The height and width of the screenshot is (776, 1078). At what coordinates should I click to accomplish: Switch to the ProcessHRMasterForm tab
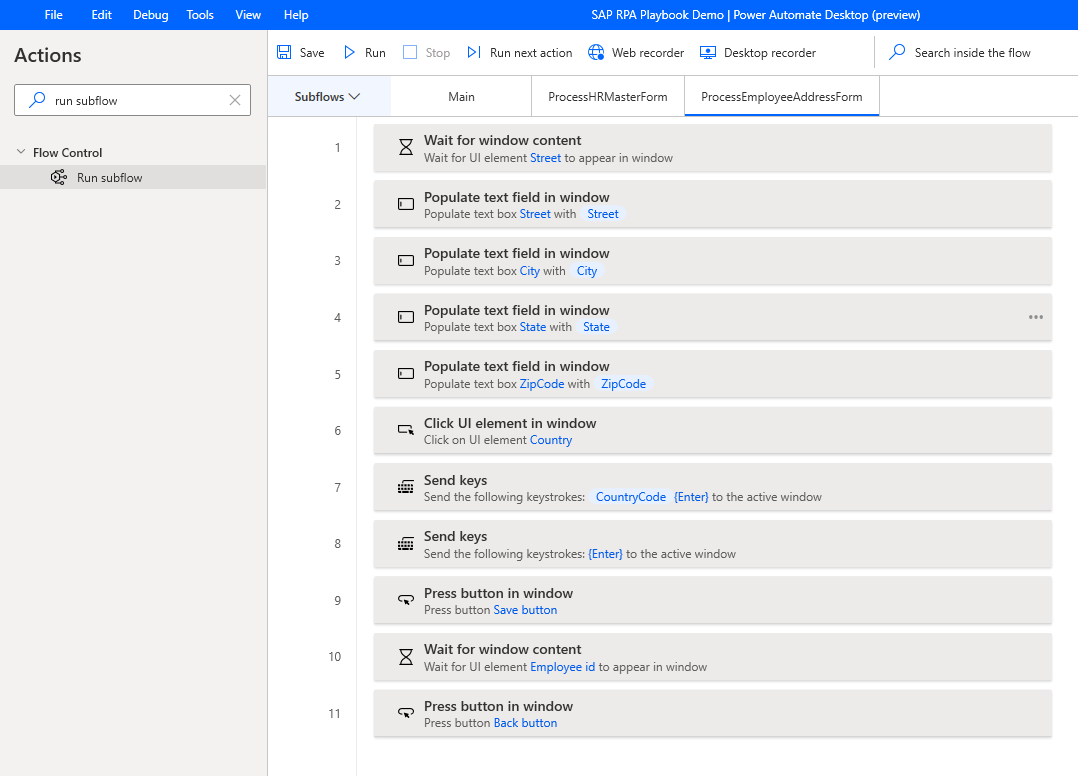608,97
